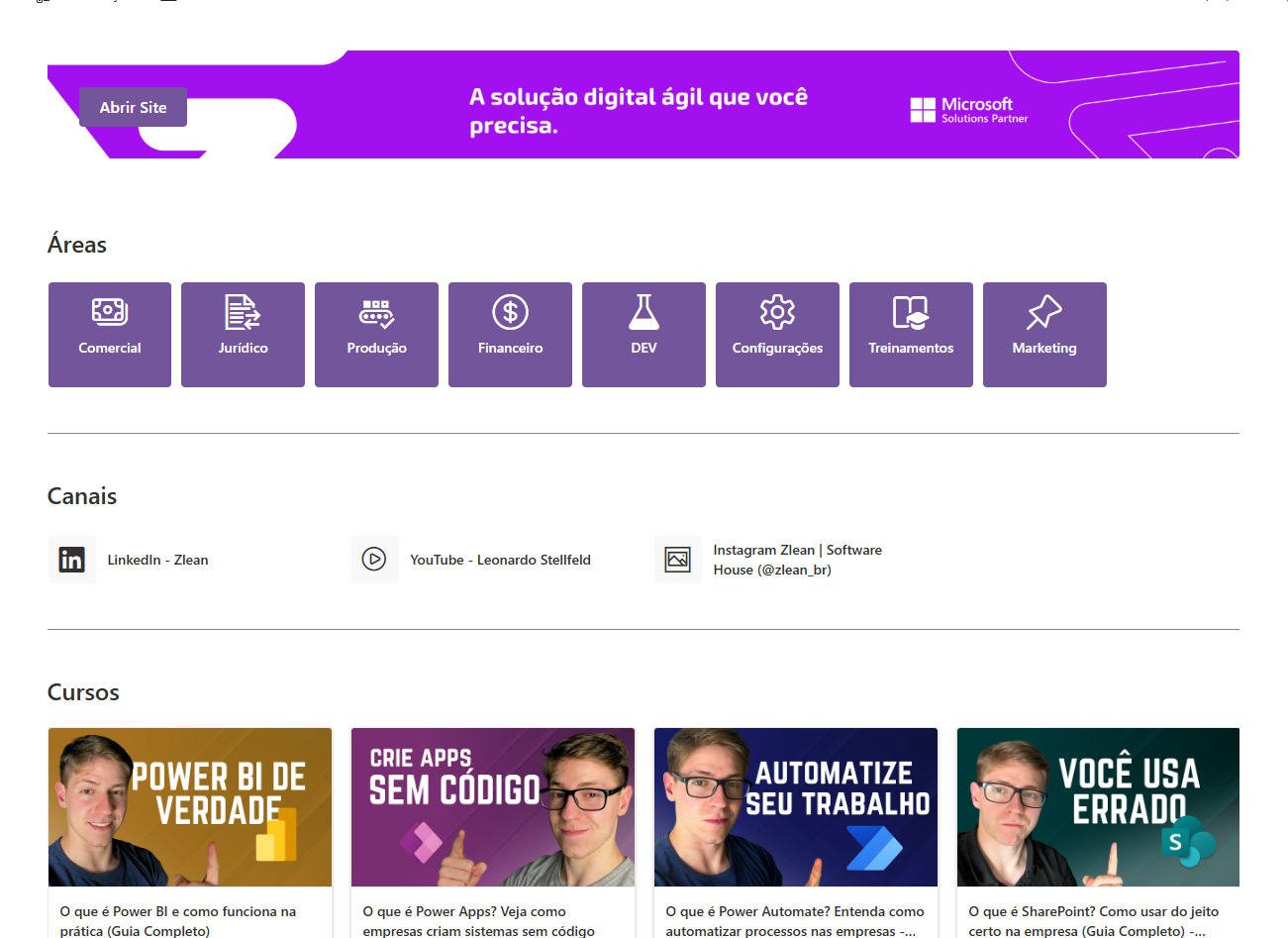Click the Microsoft Solutions Partner logo
The height and width of the screenshot is (938, 1288).
coord(969,110)
